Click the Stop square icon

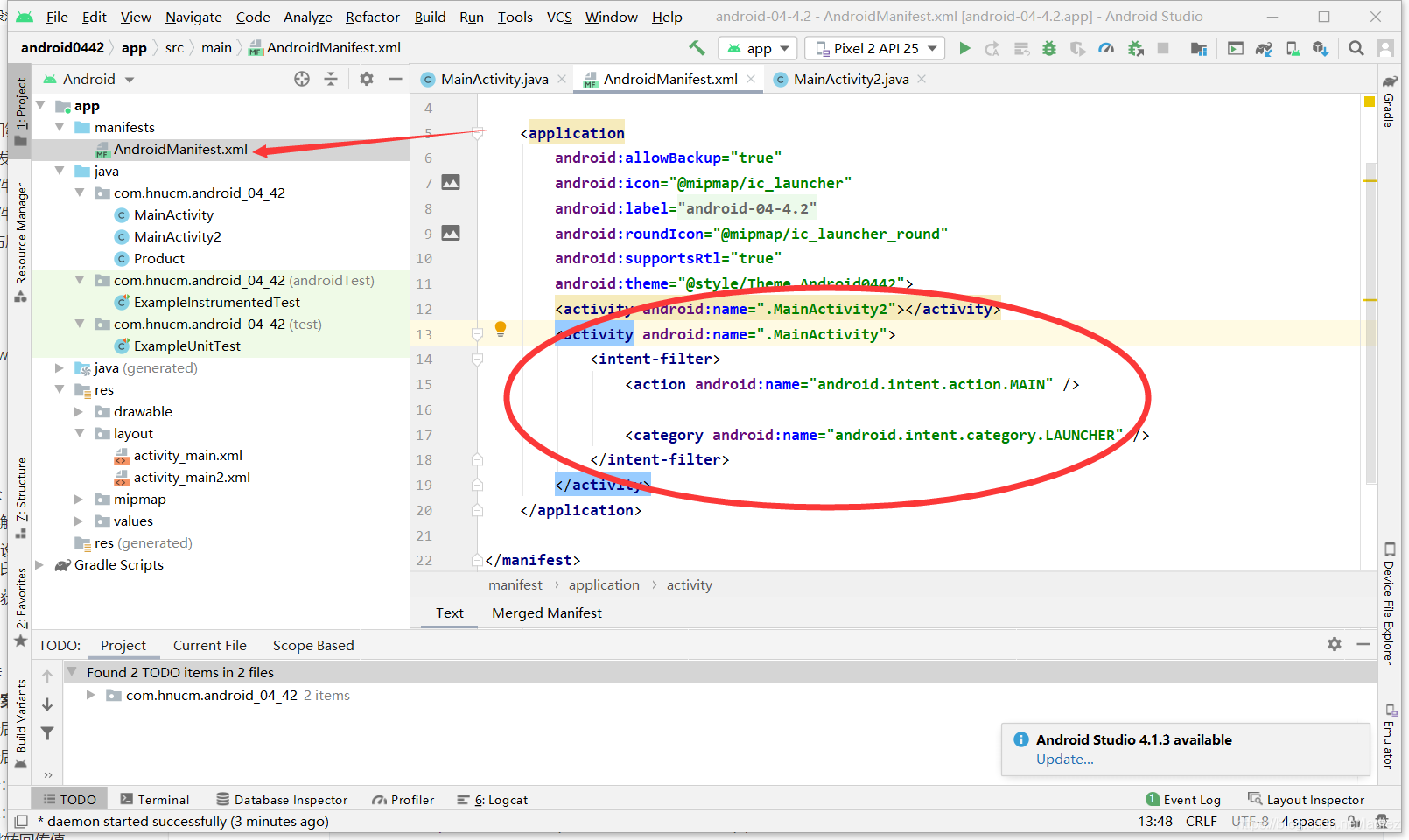coord(1163,49)
